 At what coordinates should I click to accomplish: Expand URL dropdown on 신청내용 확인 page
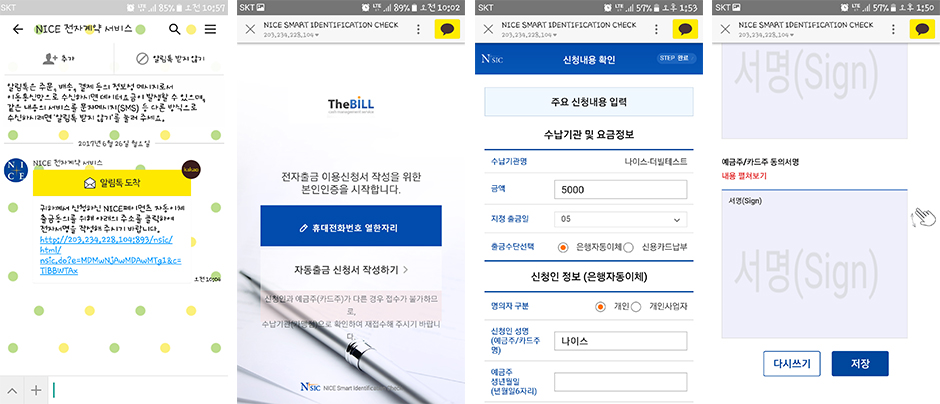[556, 35]
